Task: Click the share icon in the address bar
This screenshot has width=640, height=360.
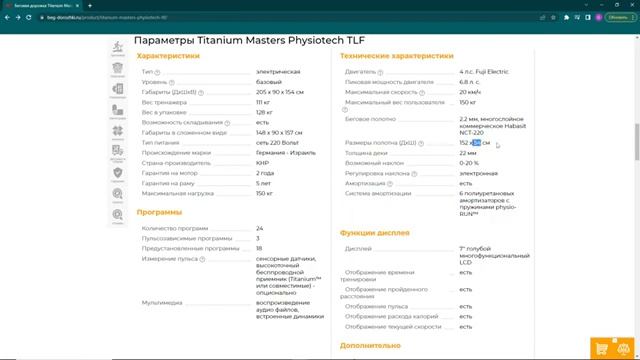Action: click(542, 18)
